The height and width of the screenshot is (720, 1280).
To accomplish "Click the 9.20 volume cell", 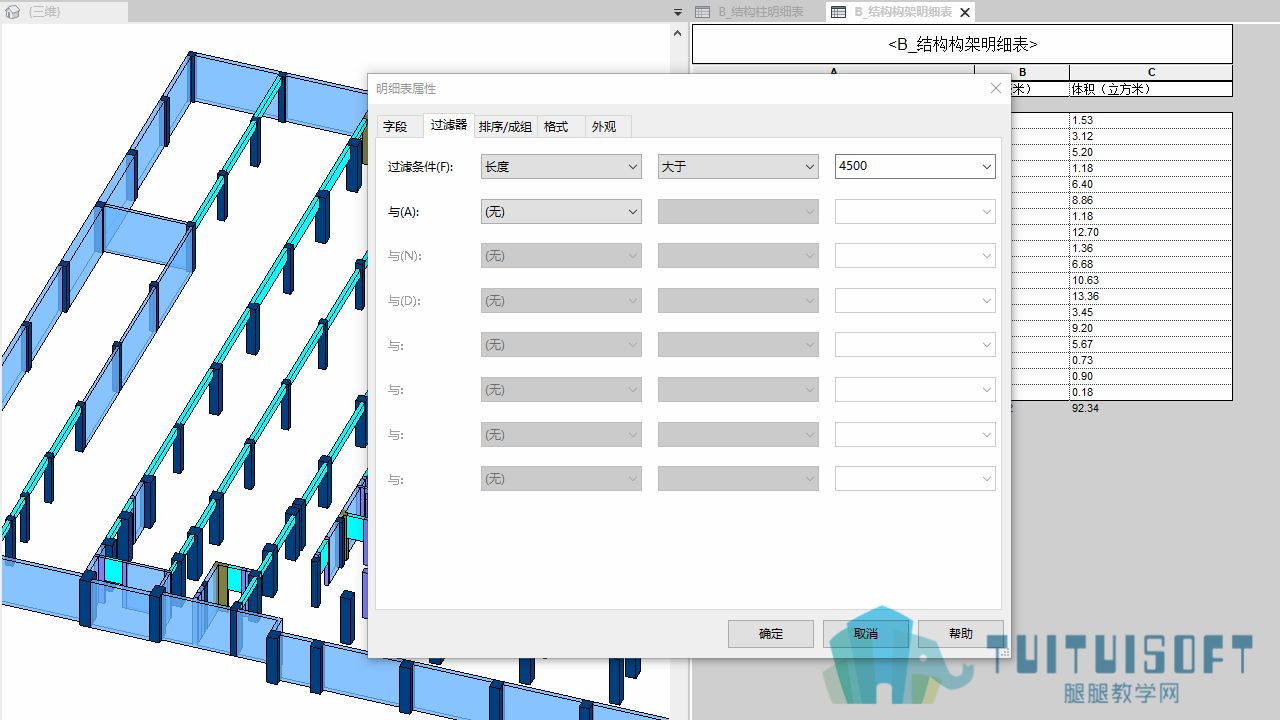I will click(1151, 328).
